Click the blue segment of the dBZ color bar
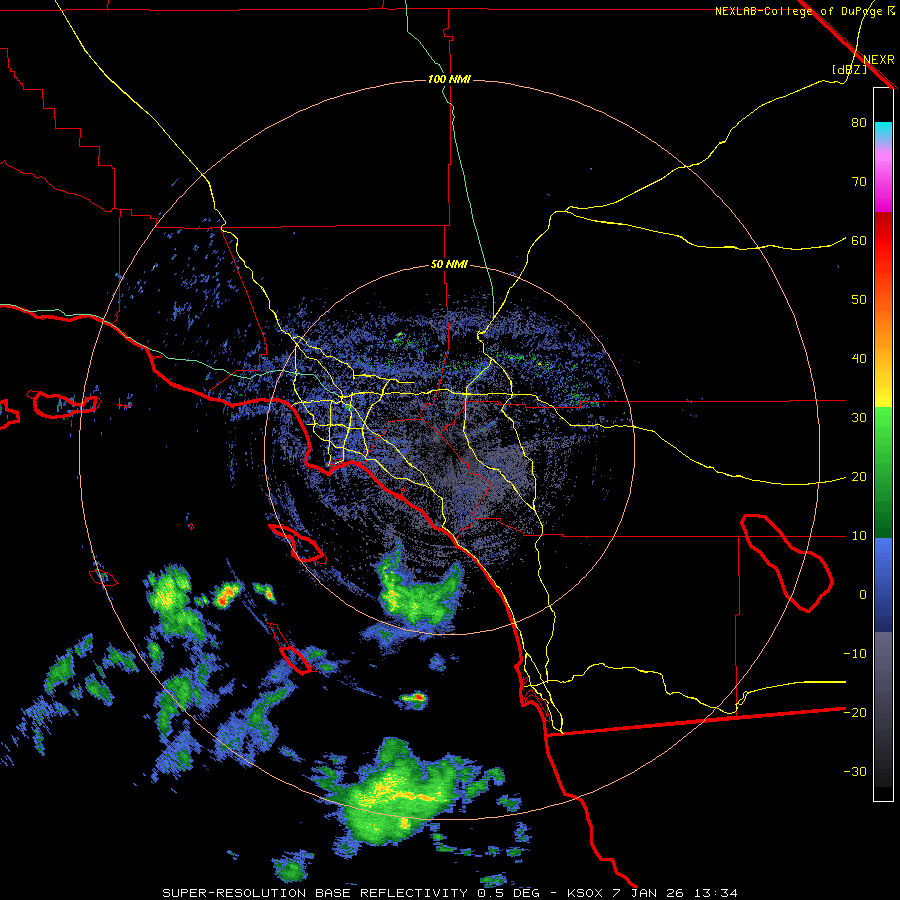Viewport: 900px width, 900px height. (883, 585)
